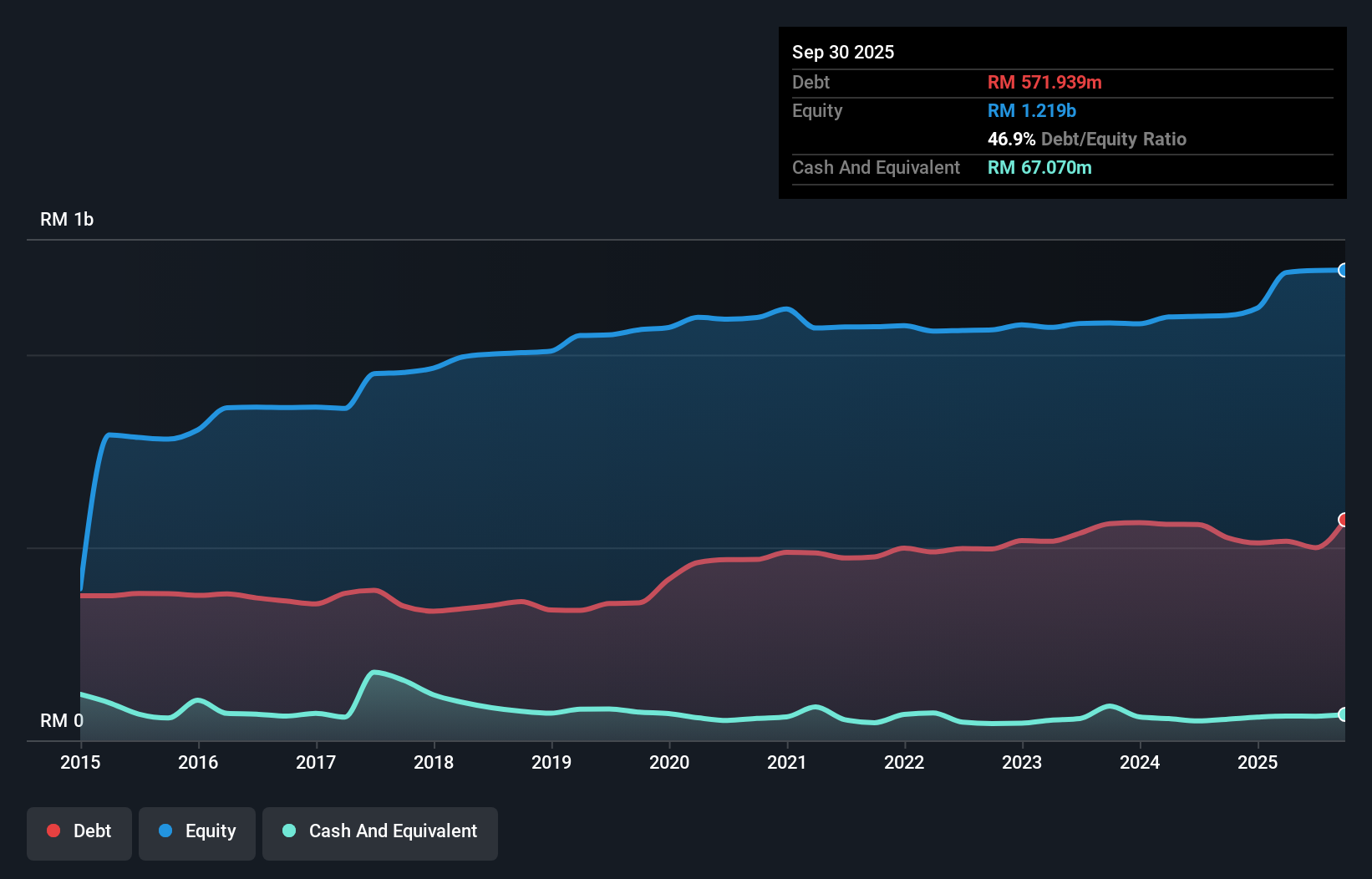
Task: Click the RM 1b axis gridline label
Action: [68, 219]
